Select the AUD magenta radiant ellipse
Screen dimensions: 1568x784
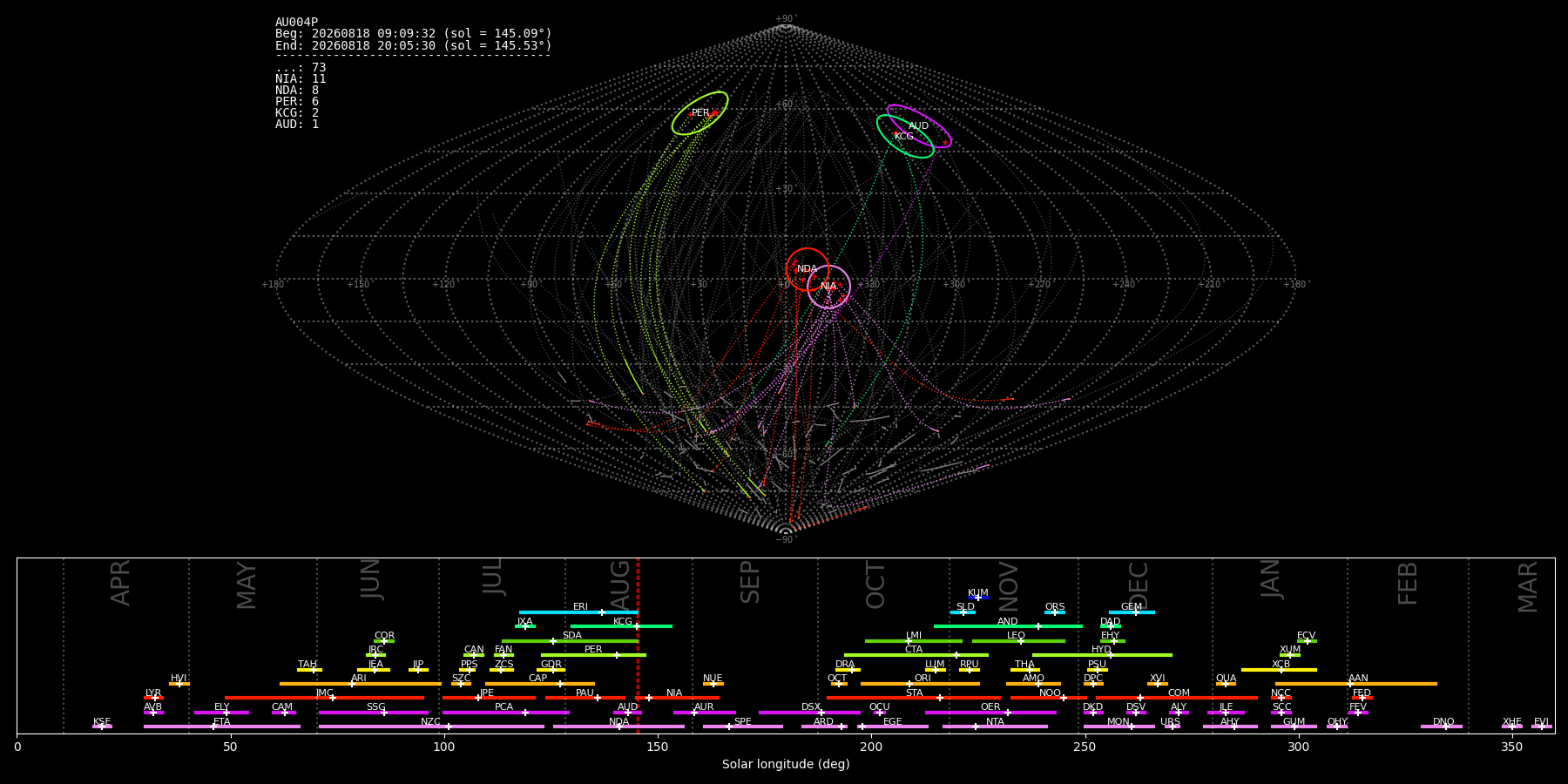click(919, 126)
